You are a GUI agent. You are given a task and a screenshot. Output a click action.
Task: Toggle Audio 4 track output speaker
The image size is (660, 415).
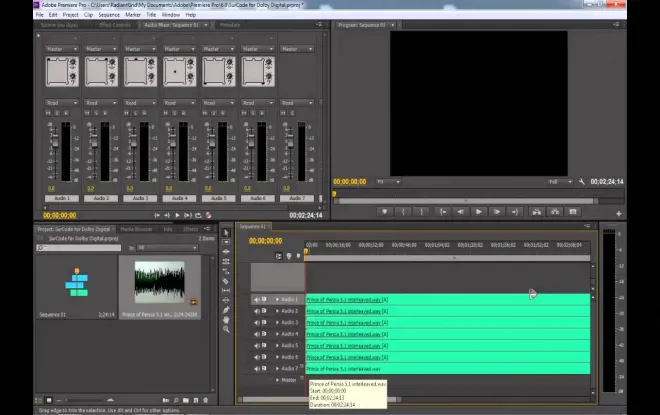point(257,334)
